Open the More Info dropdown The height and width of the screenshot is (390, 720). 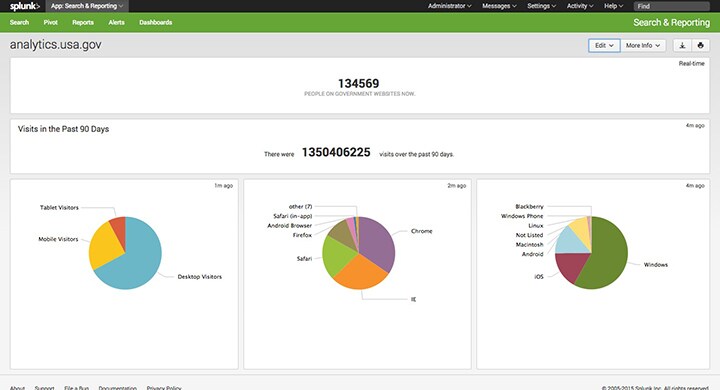click(x=643, y=45)
